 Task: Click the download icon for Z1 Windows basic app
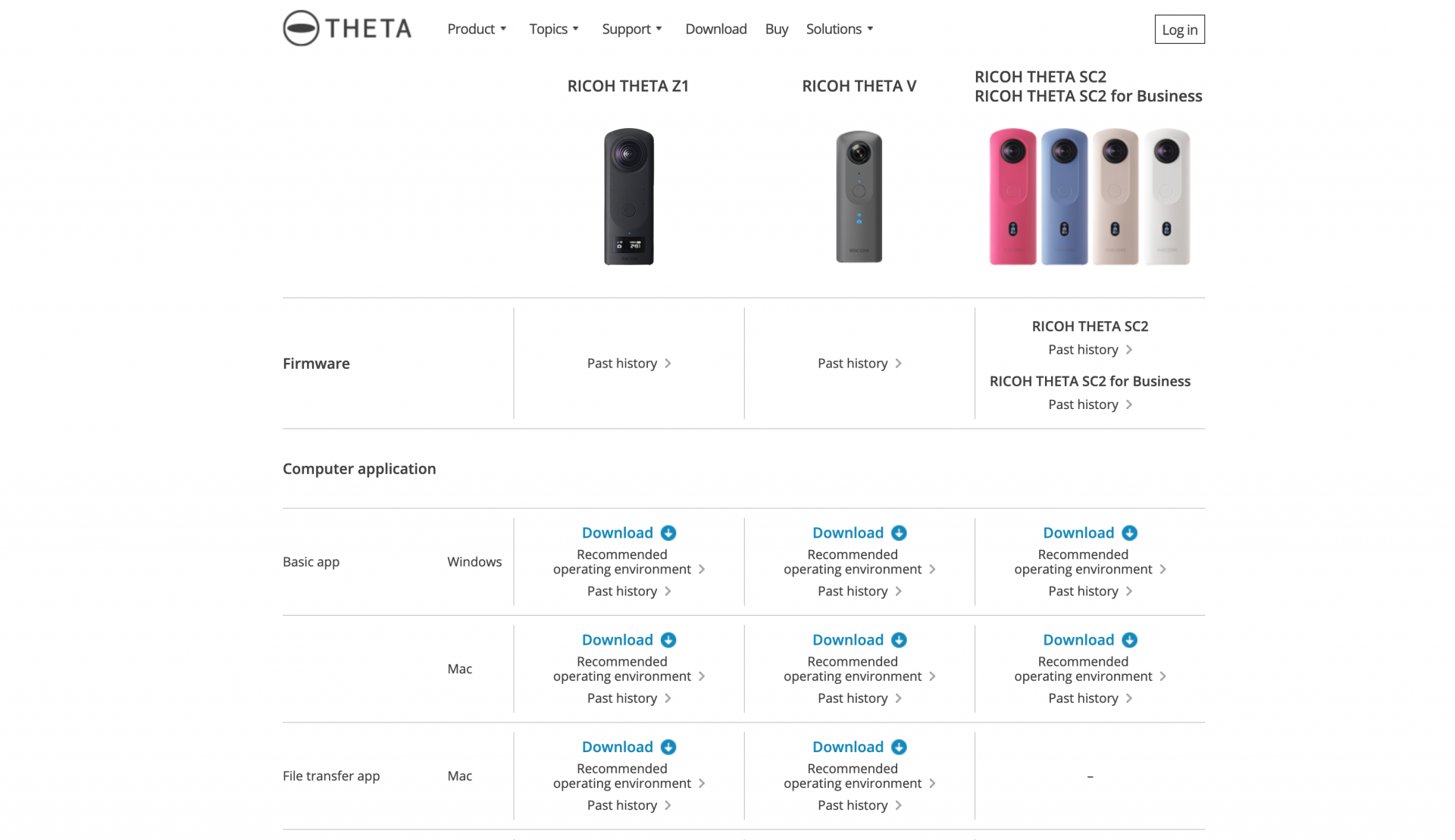pyautogui.click(x=668, y=532)
